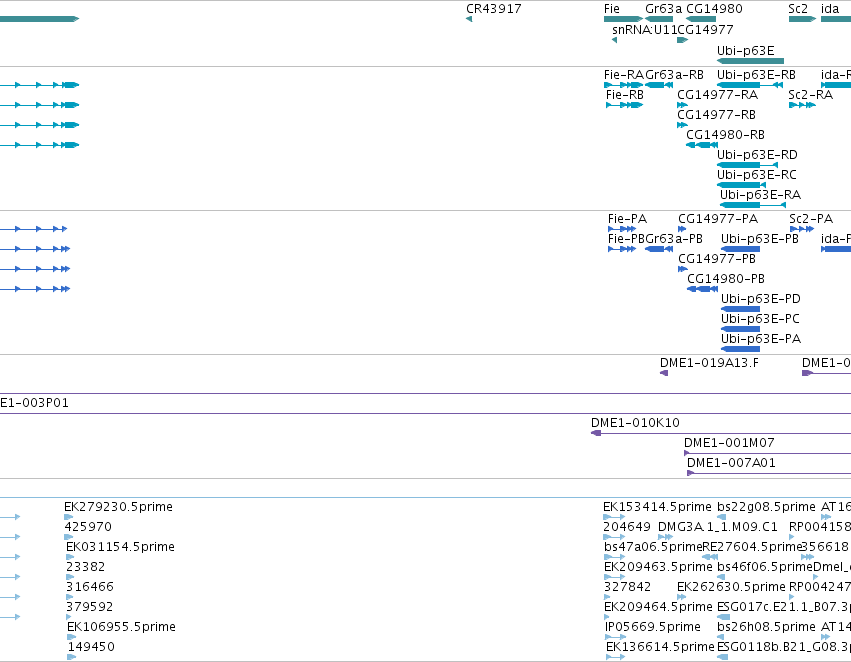
Task: Click the 204649 EST label
Action: click(x=627, y=527)
